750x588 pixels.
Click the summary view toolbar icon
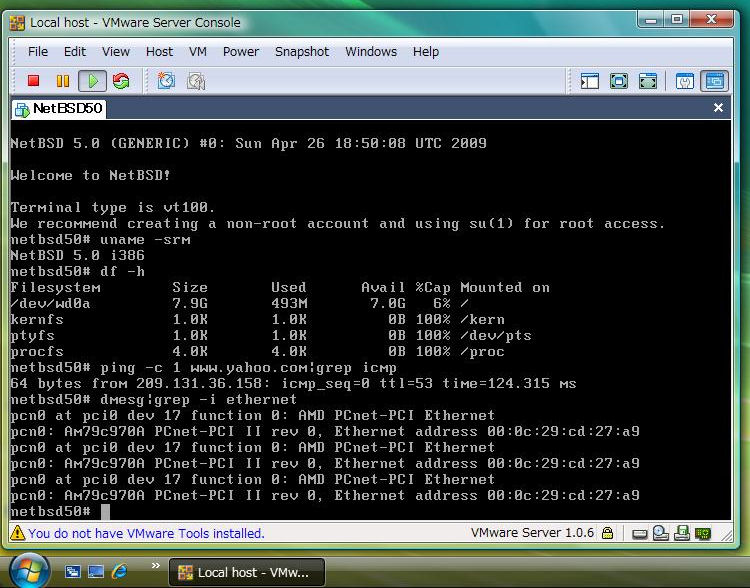point(684,81)
